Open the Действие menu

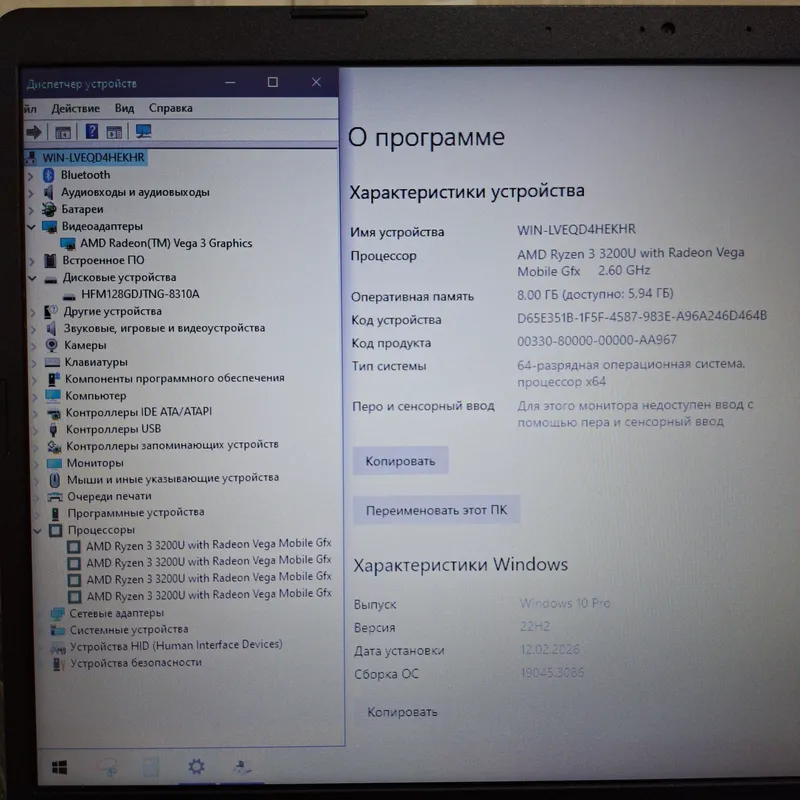[x=76, y=108]
